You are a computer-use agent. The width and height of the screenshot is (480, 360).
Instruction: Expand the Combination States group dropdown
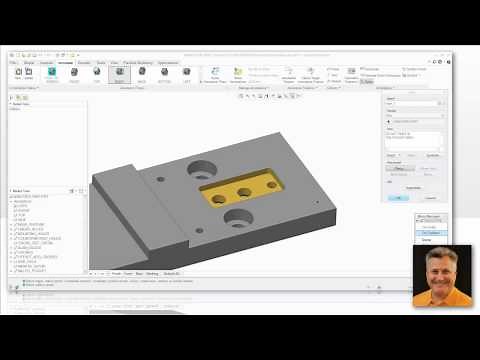point(23,88)
